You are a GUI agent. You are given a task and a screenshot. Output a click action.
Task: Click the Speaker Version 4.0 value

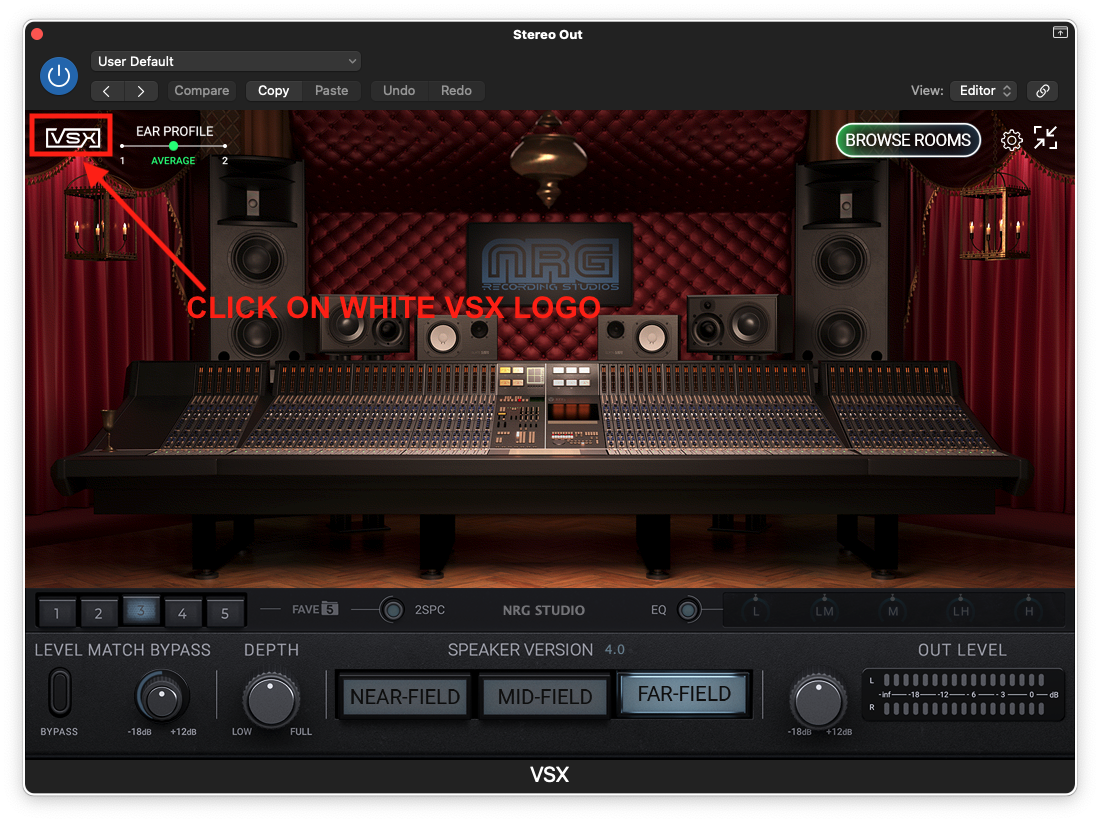[615, 650]
